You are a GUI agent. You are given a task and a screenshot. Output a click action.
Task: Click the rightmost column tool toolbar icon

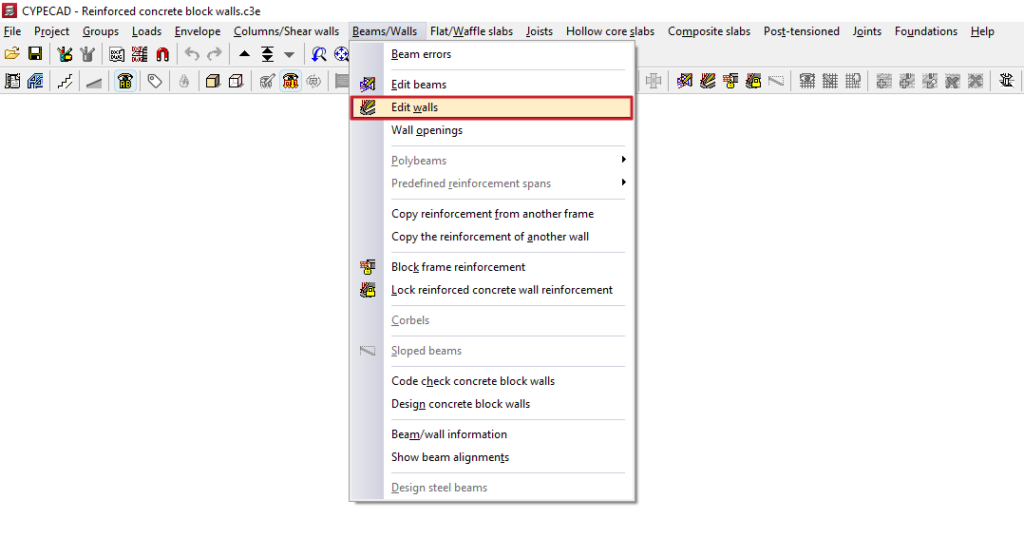(1006, 81)
